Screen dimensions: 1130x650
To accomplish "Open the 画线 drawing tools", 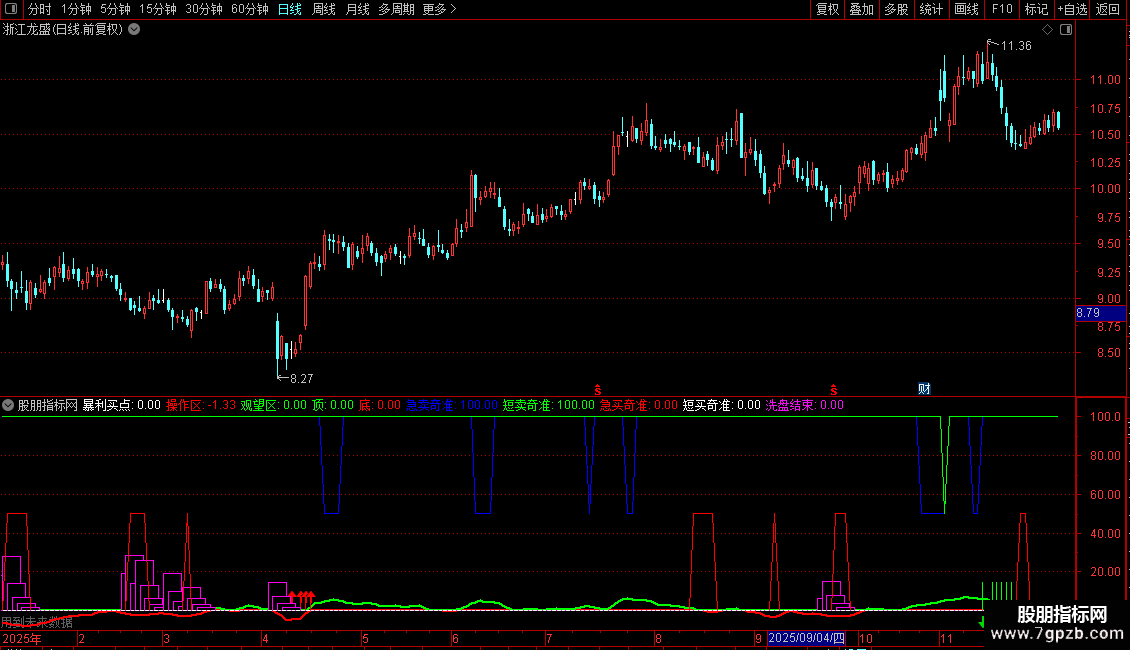I will pos(966,9).
